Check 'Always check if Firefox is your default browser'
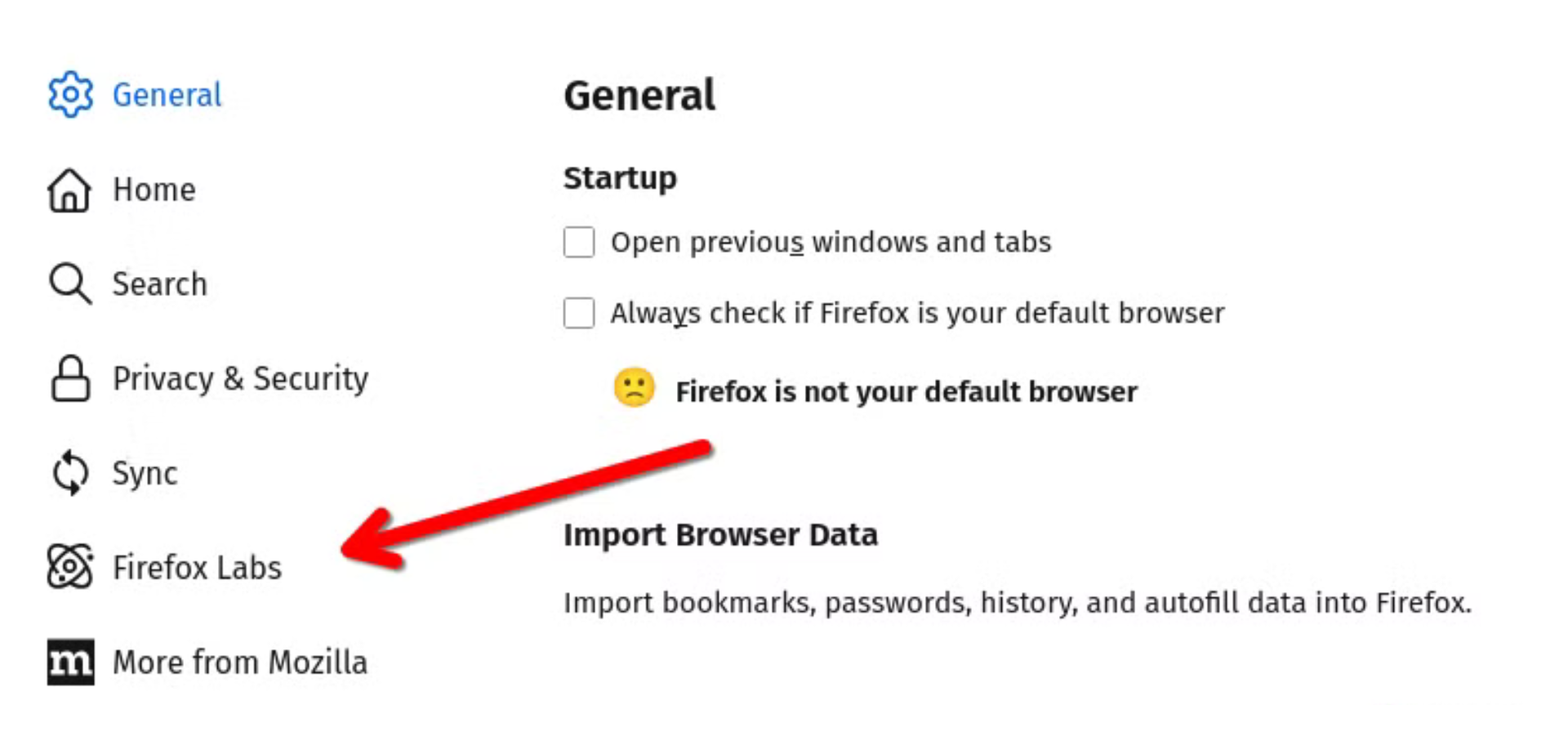Image resolution: width=1568 pixels, height=732 pixels. pyautogui.click(x=578, y=313)
